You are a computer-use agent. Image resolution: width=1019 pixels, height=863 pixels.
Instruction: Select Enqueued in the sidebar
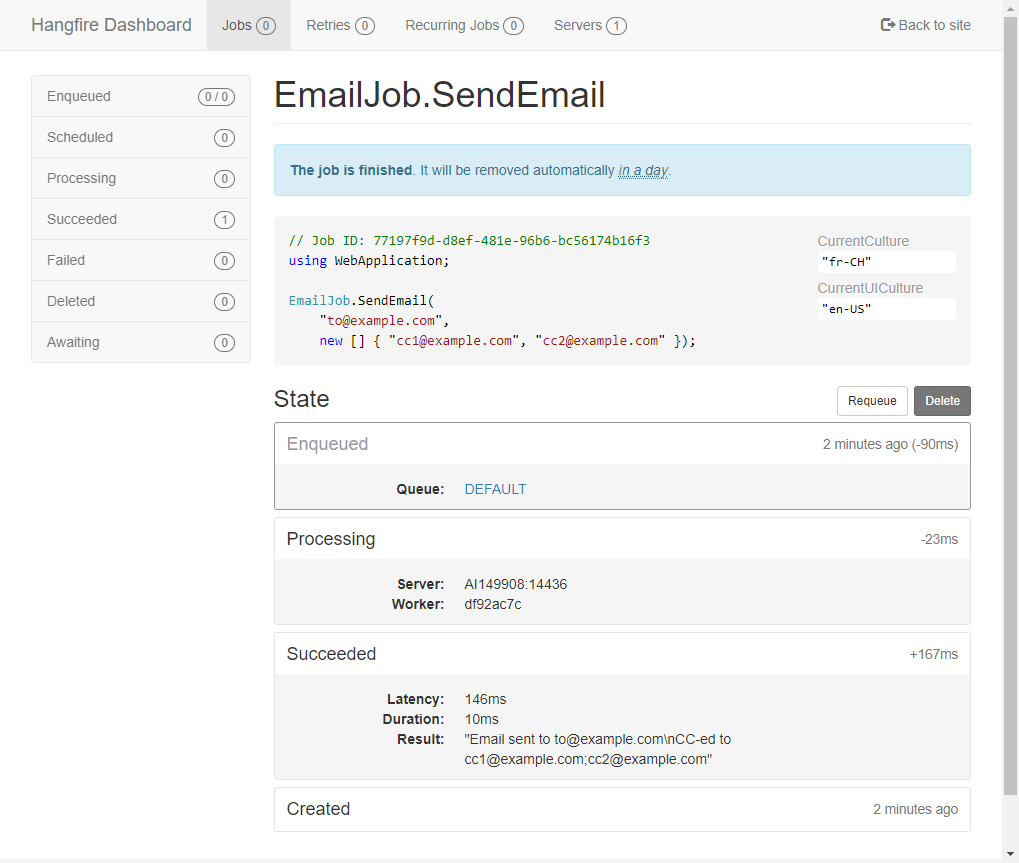point(79,96)
